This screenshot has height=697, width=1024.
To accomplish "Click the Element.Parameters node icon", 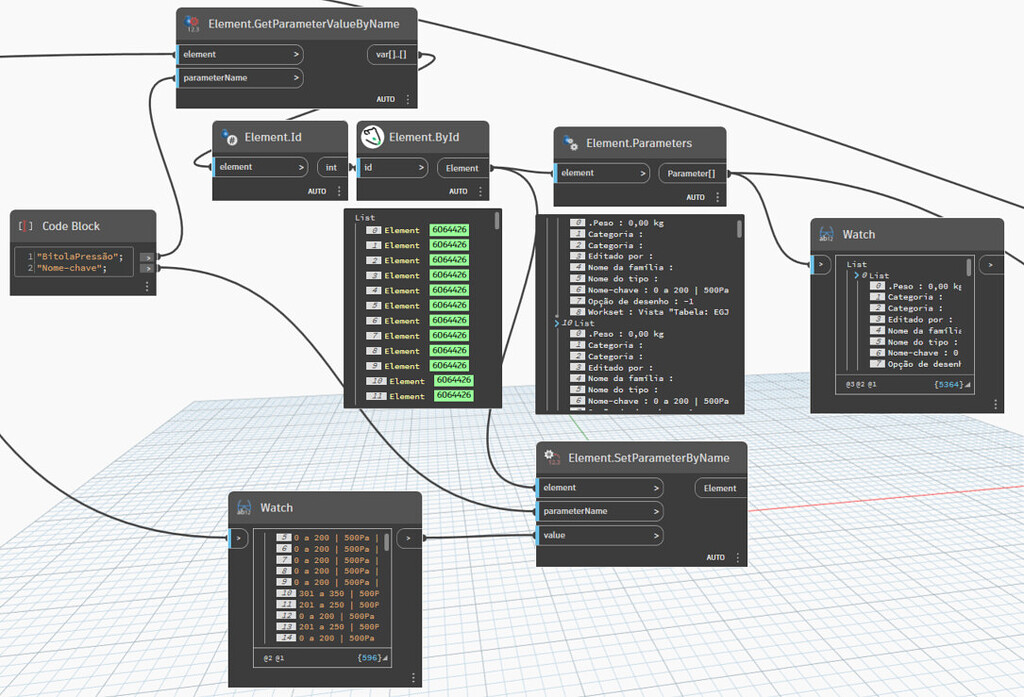I will [570, 143].
